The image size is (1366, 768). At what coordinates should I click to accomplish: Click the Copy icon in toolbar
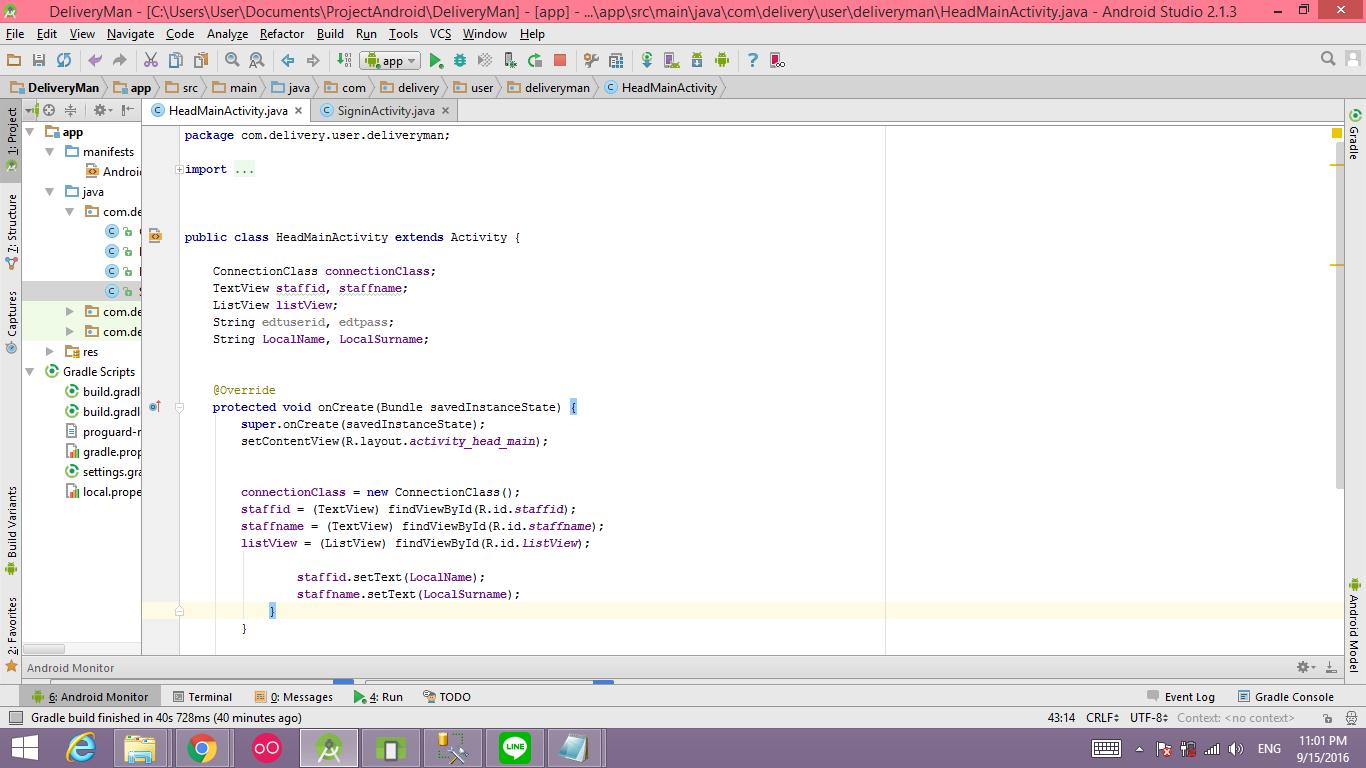(176, 61)
